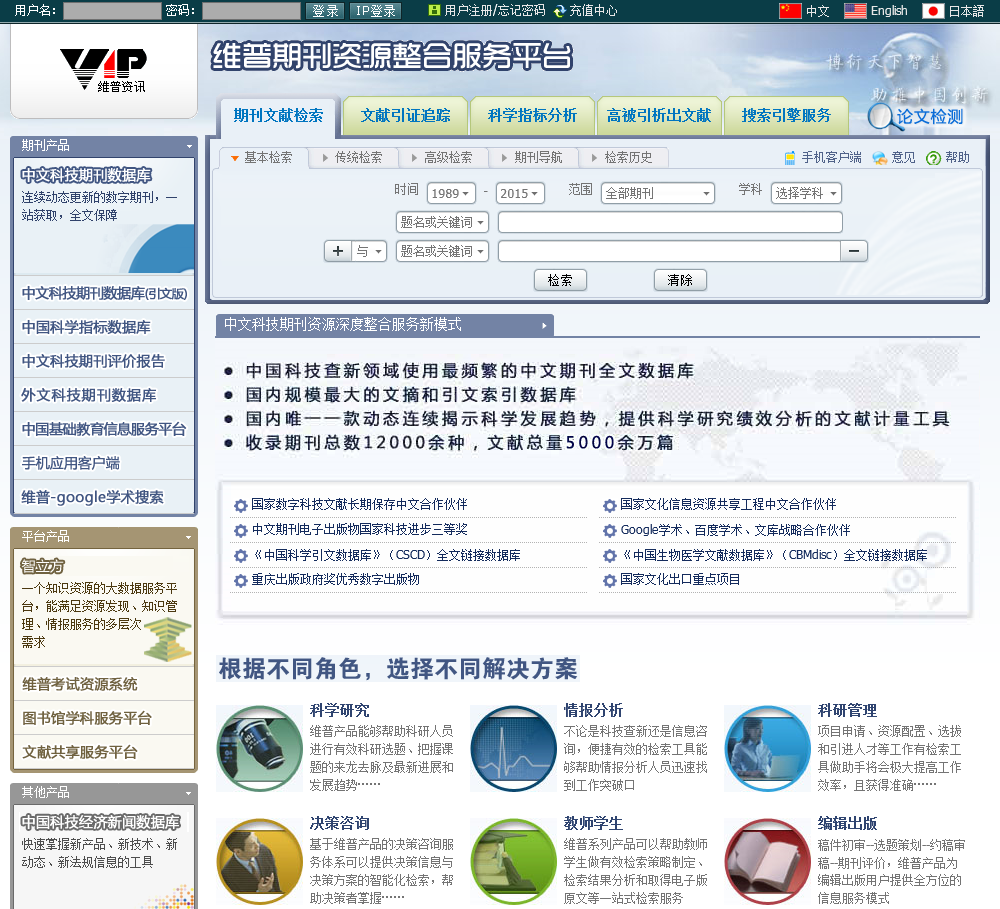
Task: Click the 科学研究 microscope image
Action: [260, 748]
